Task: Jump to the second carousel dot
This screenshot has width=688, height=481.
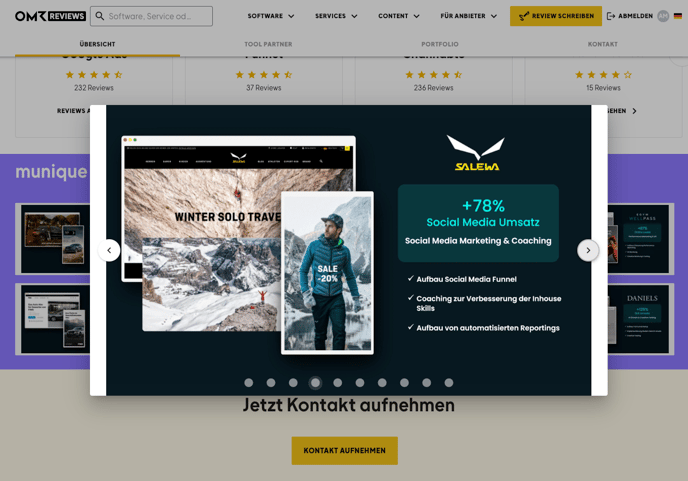Action: point(271,383)
